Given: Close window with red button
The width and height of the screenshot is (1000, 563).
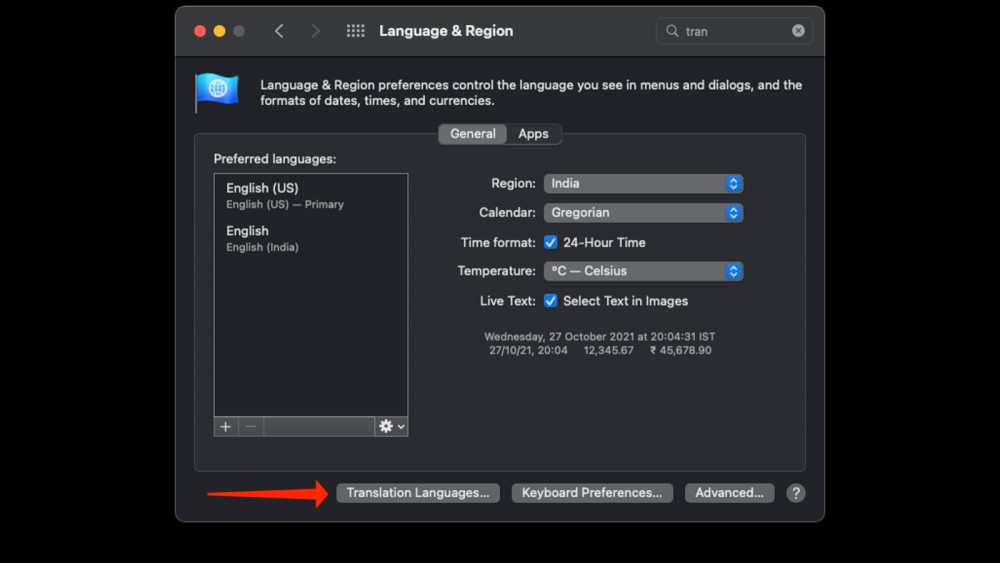Looking at the screenshot, I should [200, 31].
